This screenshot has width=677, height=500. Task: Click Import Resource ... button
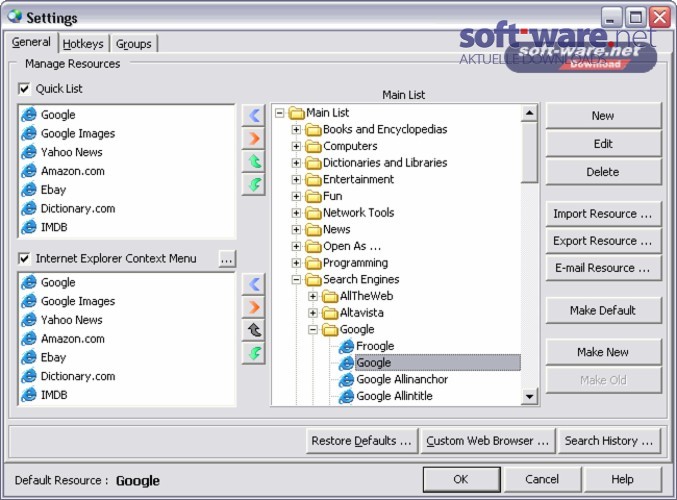coord(603,214)
